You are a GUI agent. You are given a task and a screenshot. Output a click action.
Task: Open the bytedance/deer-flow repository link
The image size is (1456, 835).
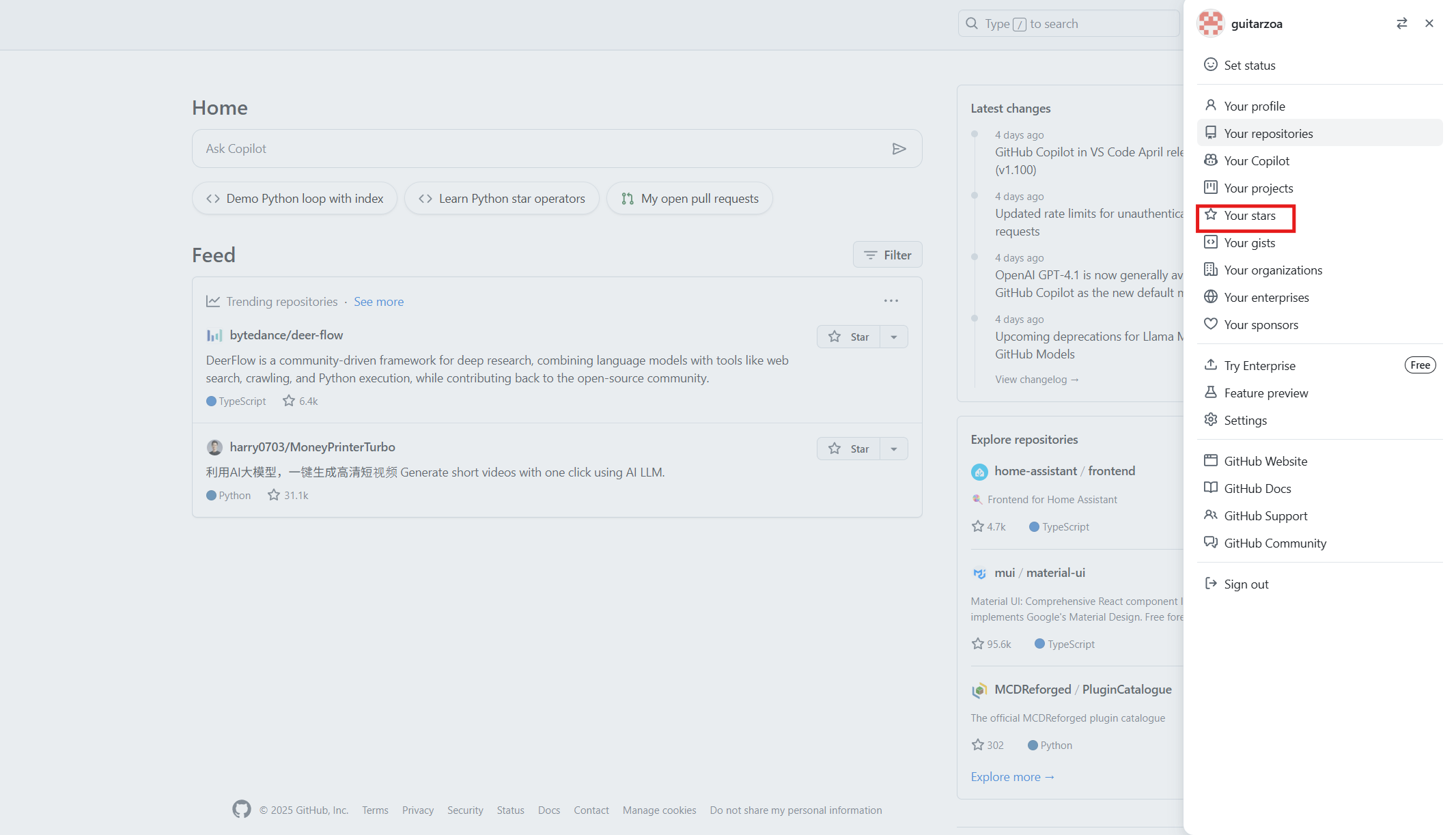click(286, 335)
